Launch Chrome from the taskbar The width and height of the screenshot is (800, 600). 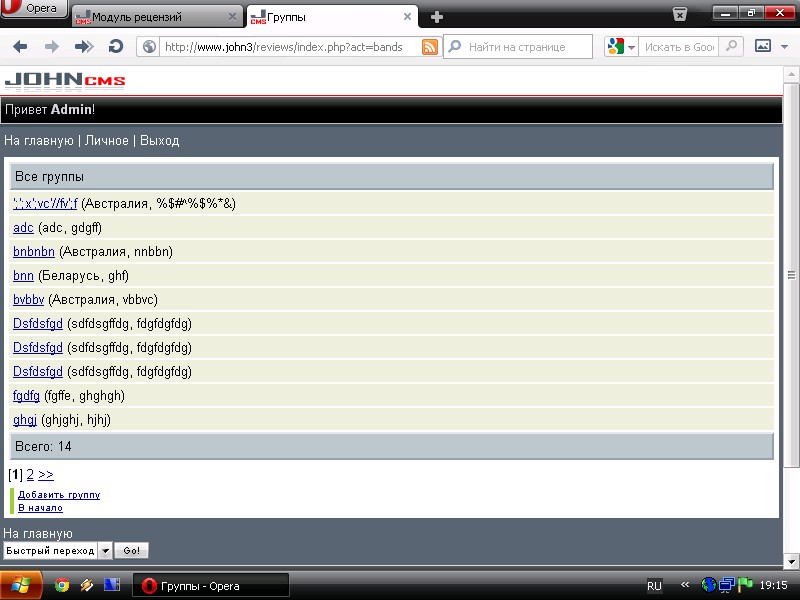62,585
